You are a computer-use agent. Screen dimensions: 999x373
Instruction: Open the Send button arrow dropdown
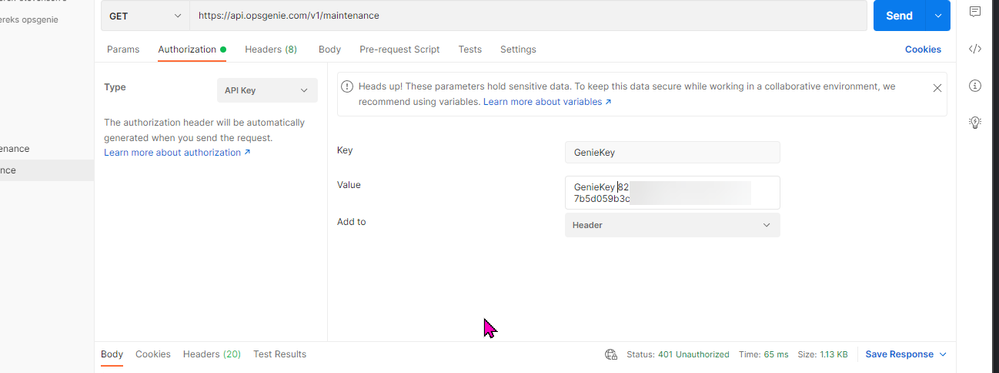[938, 16]
